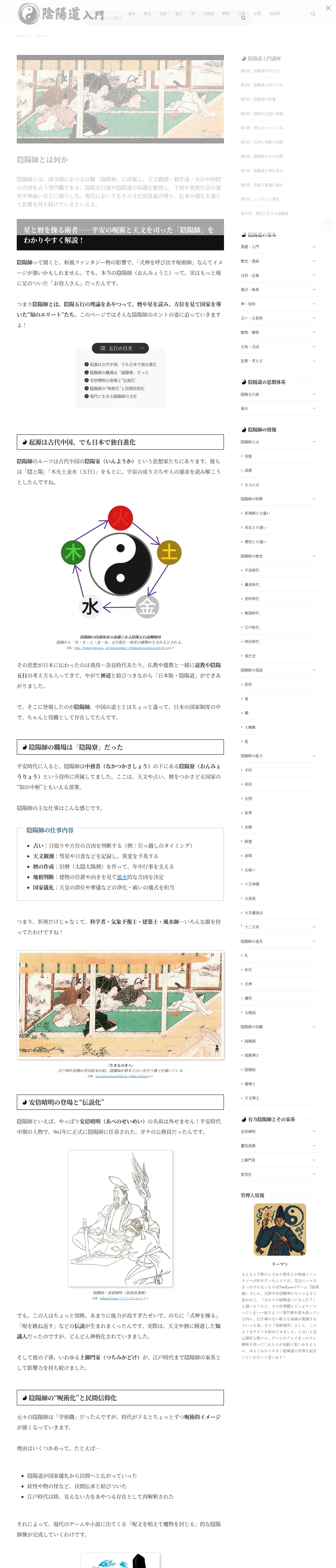Screen dimensions: 336x1568
Task: Expand the 占い・占星術 sidebar chevron
Action: (x=314, y=318)
